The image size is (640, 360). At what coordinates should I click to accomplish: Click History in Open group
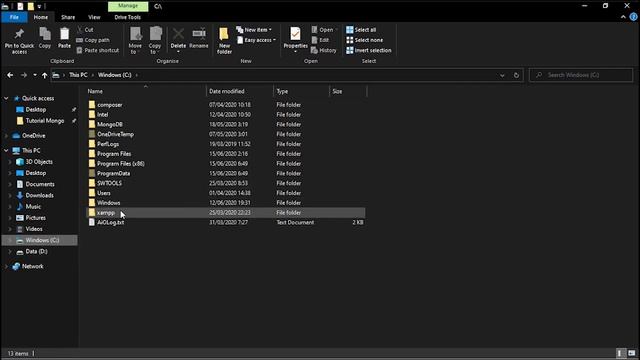tap(324, 50)
